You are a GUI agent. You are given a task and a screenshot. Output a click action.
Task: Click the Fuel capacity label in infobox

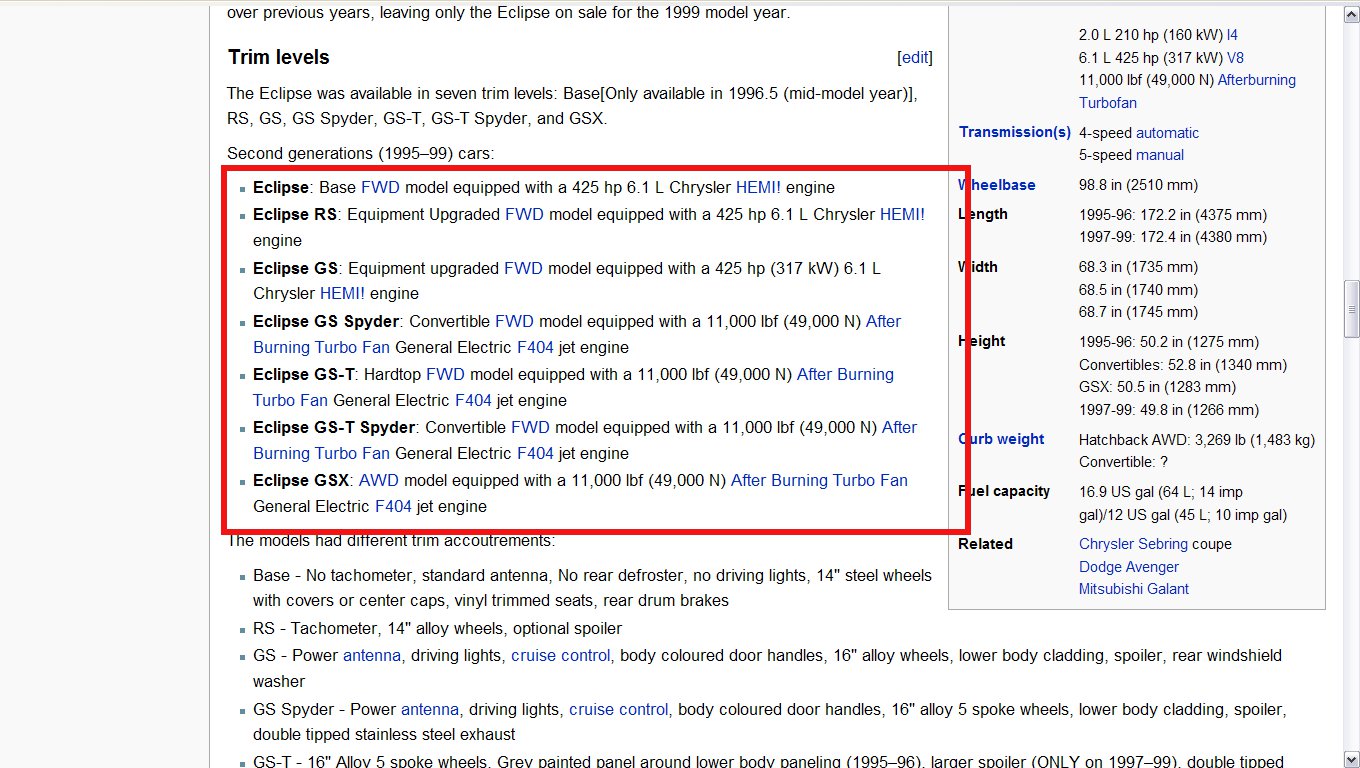click(1005, 491)
